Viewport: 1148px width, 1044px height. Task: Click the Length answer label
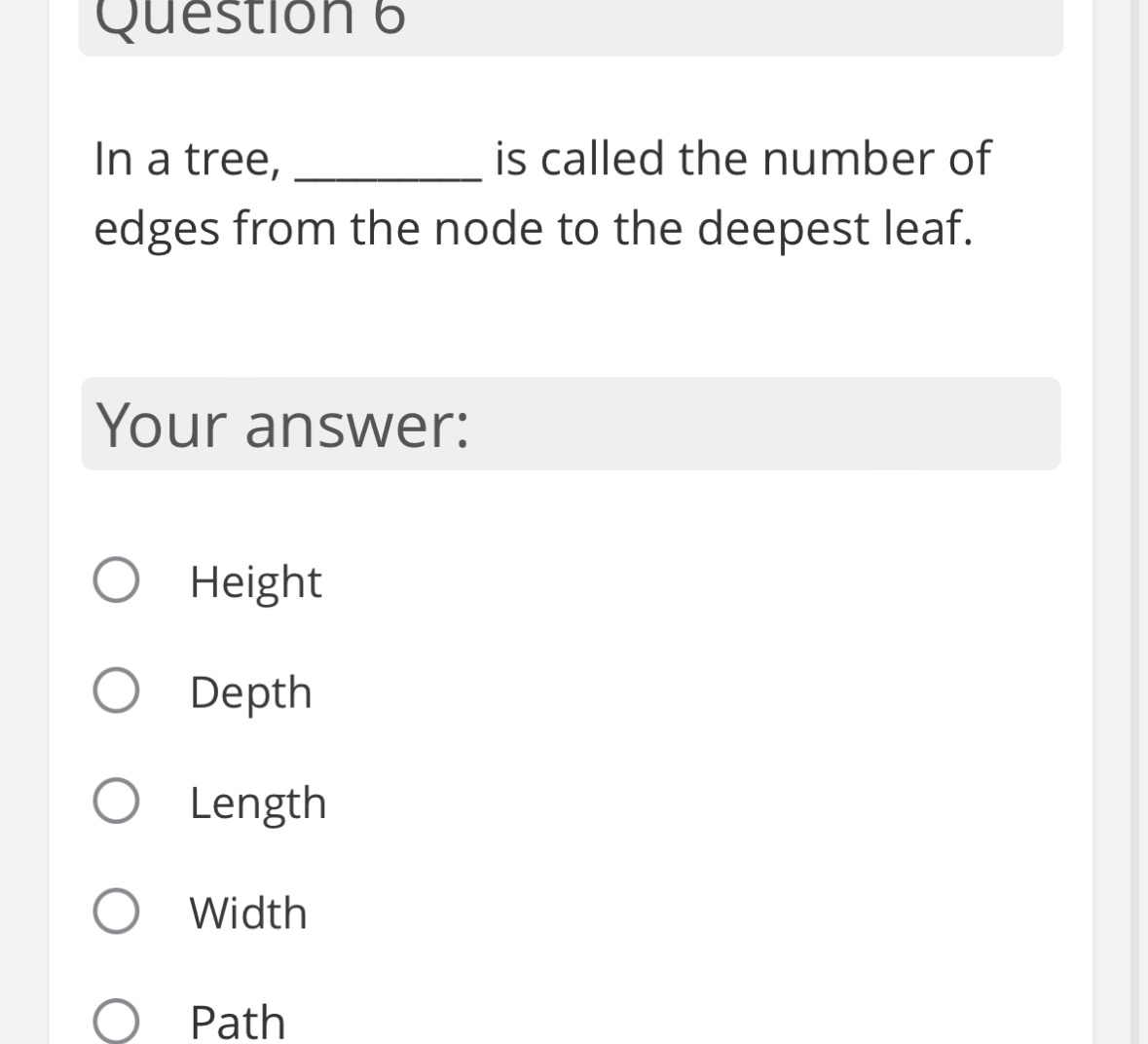(x=258, y=802)
